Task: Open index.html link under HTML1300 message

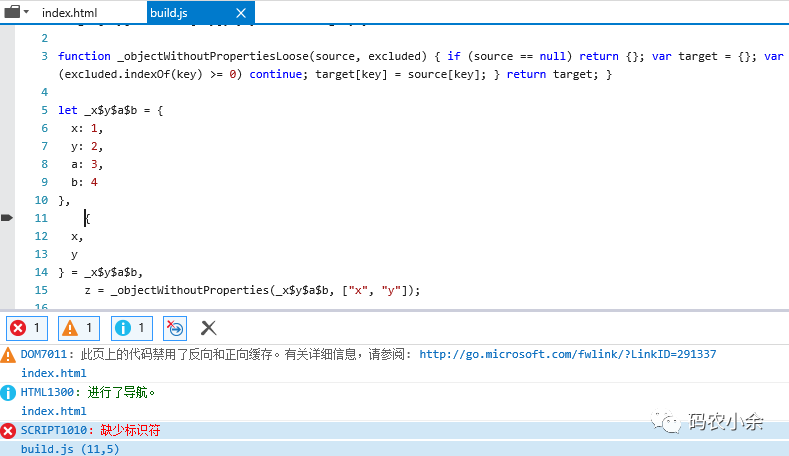Action: [x=53, y=411]
